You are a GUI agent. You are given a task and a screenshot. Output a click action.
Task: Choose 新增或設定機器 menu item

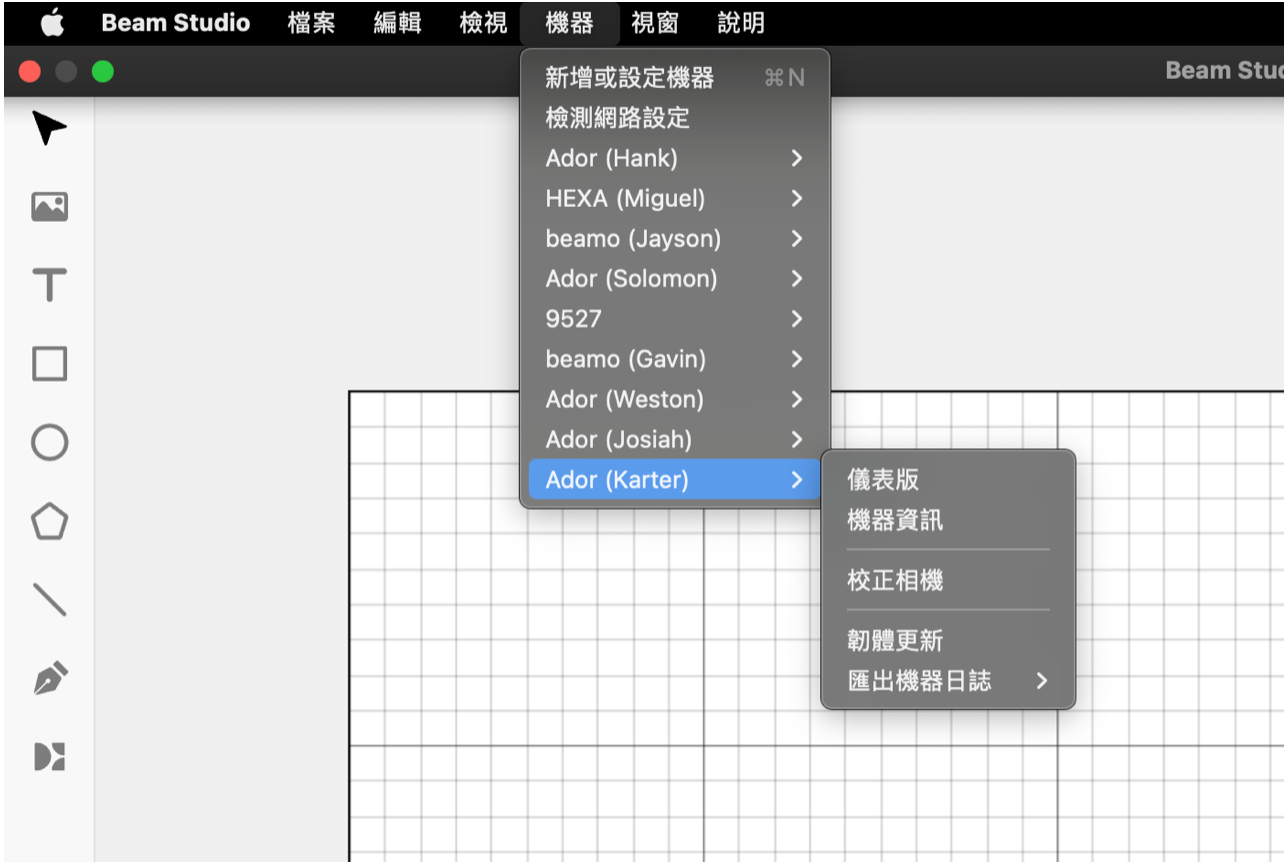[x=675, y=78]
